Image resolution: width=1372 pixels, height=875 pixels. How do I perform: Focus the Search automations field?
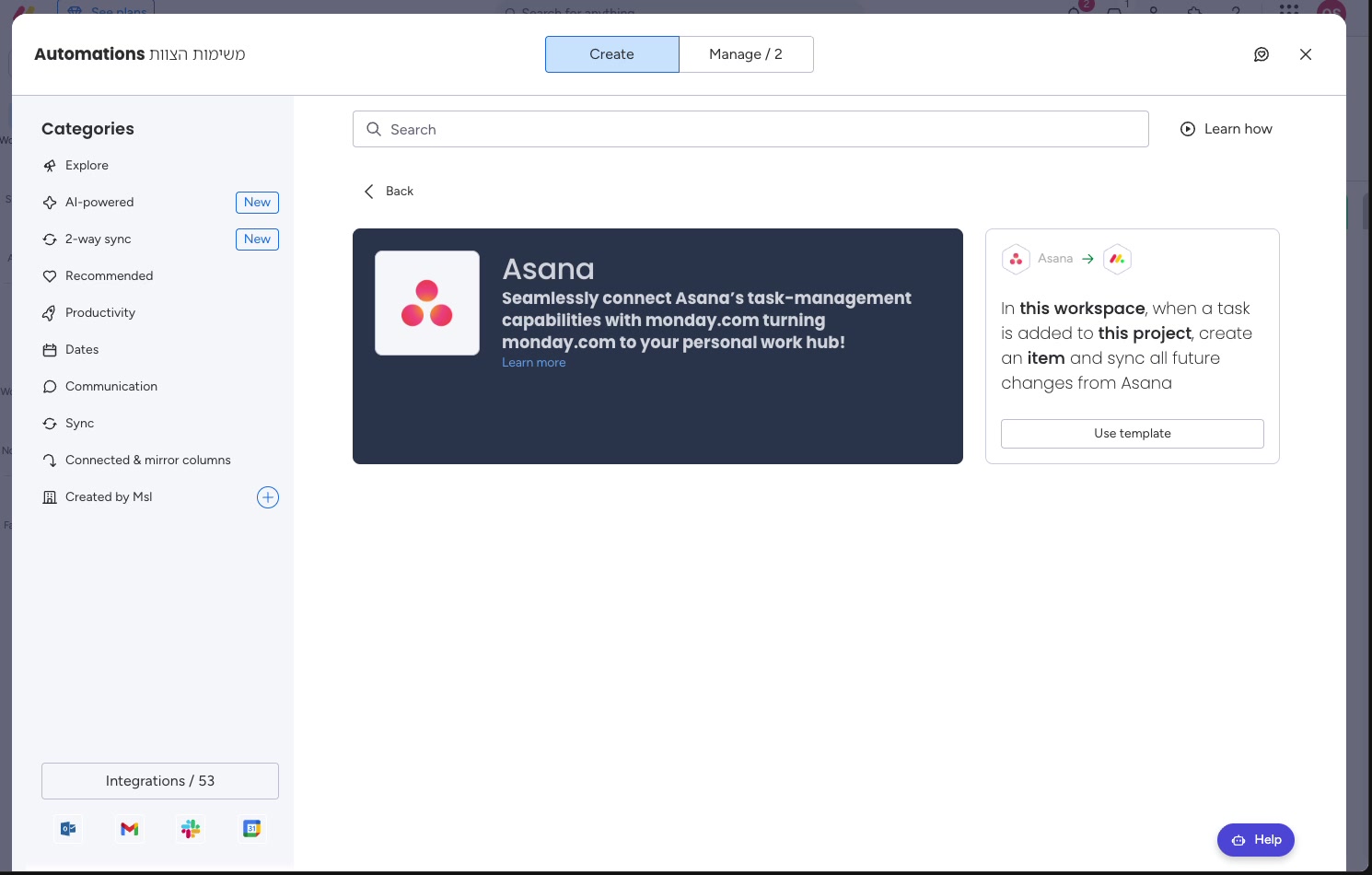(750, 129)
